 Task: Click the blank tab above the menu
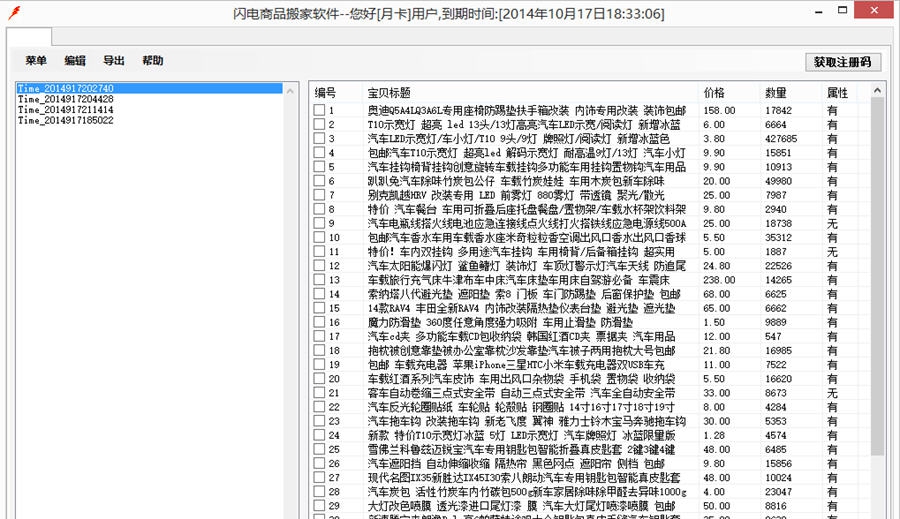click(29, 36)
